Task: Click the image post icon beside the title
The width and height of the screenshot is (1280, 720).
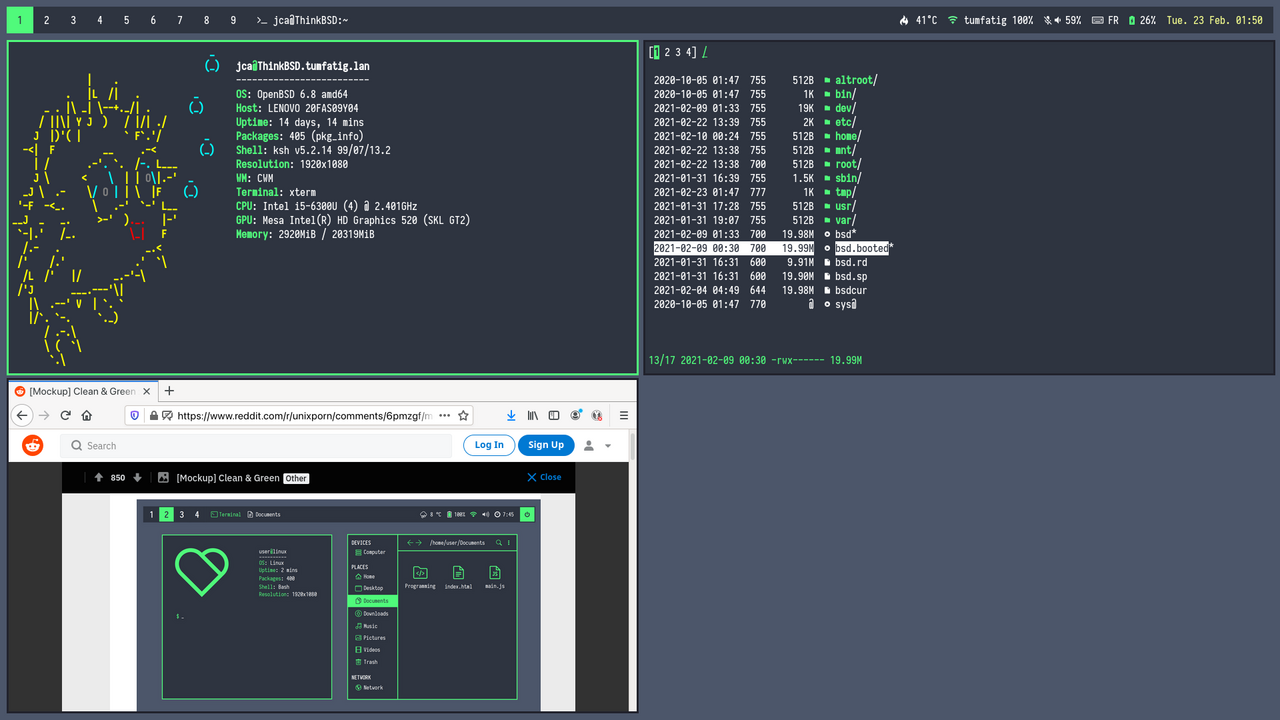Action: click(163, 478)
